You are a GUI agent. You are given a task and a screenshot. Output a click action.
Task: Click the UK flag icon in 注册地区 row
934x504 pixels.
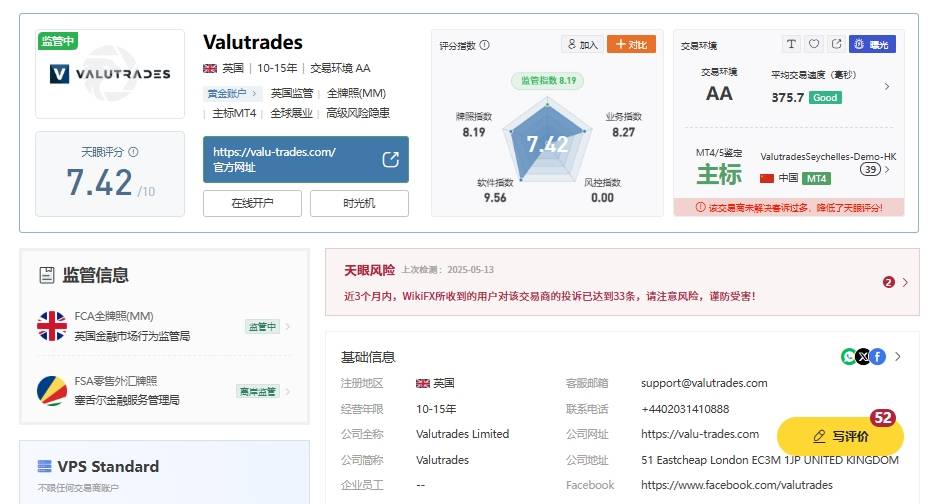coord(422,383)
